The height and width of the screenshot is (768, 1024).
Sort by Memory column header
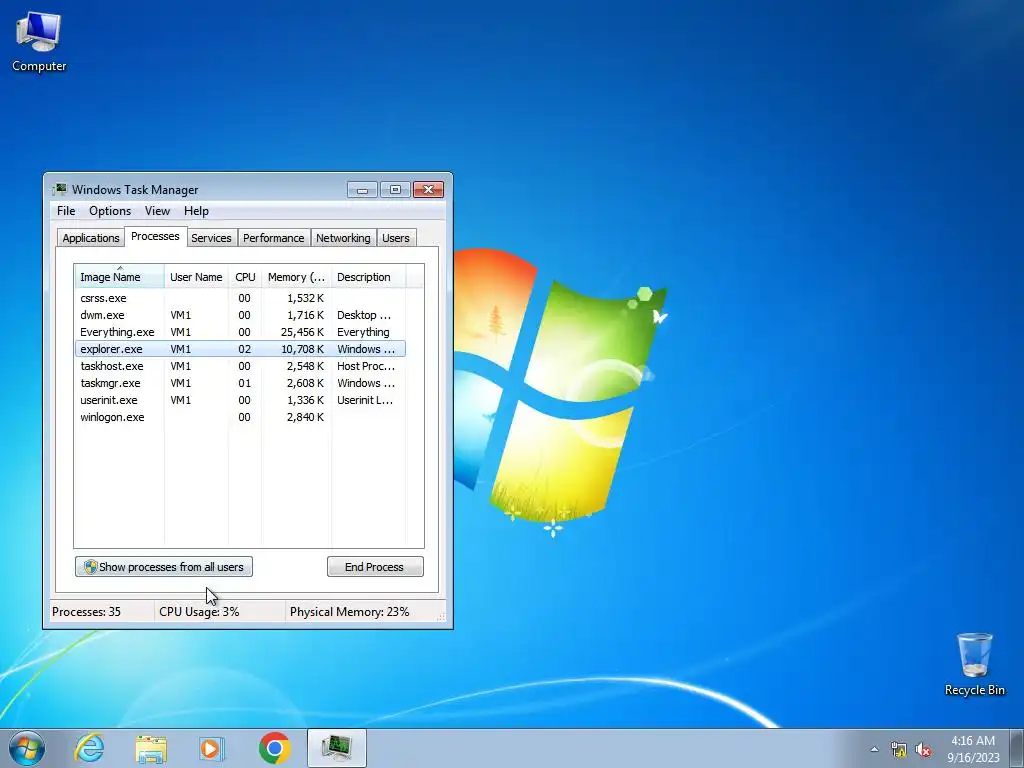point(296,277)
